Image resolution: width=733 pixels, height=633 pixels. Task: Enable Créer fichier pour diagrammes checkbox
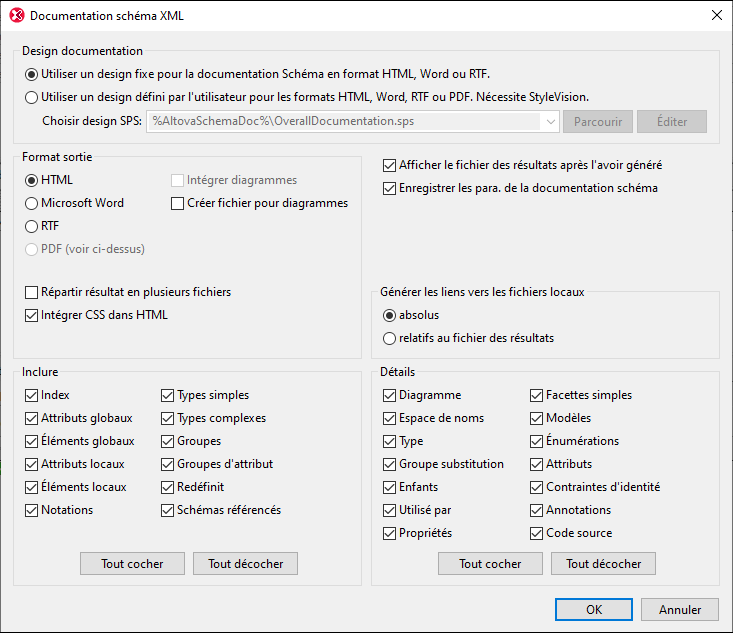coord(179,203)
